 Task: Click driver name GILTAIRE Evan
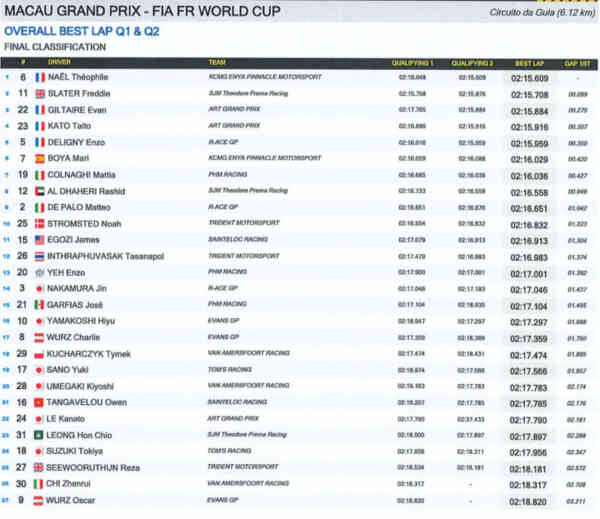[x=80, y=110]
